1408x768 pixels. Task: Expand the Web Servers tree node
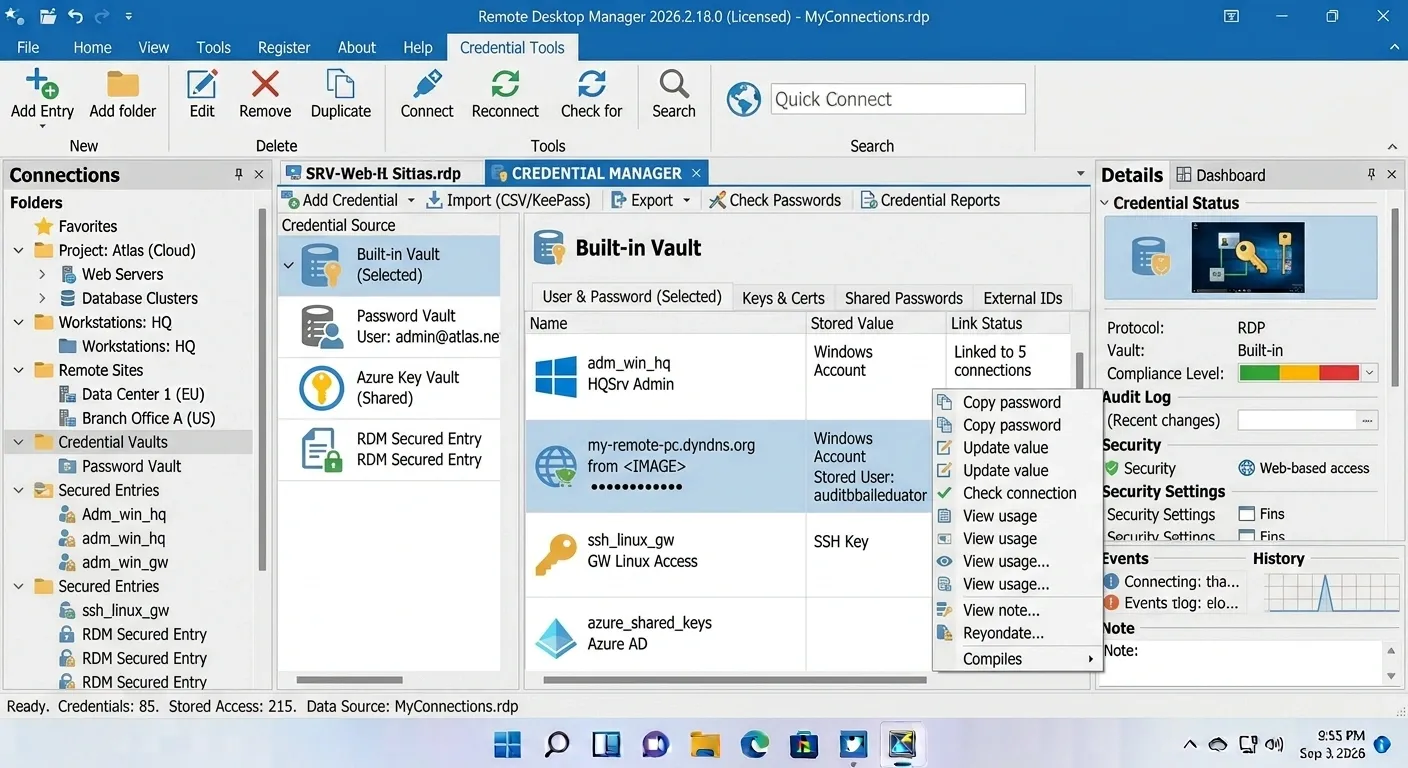[42, 274]
